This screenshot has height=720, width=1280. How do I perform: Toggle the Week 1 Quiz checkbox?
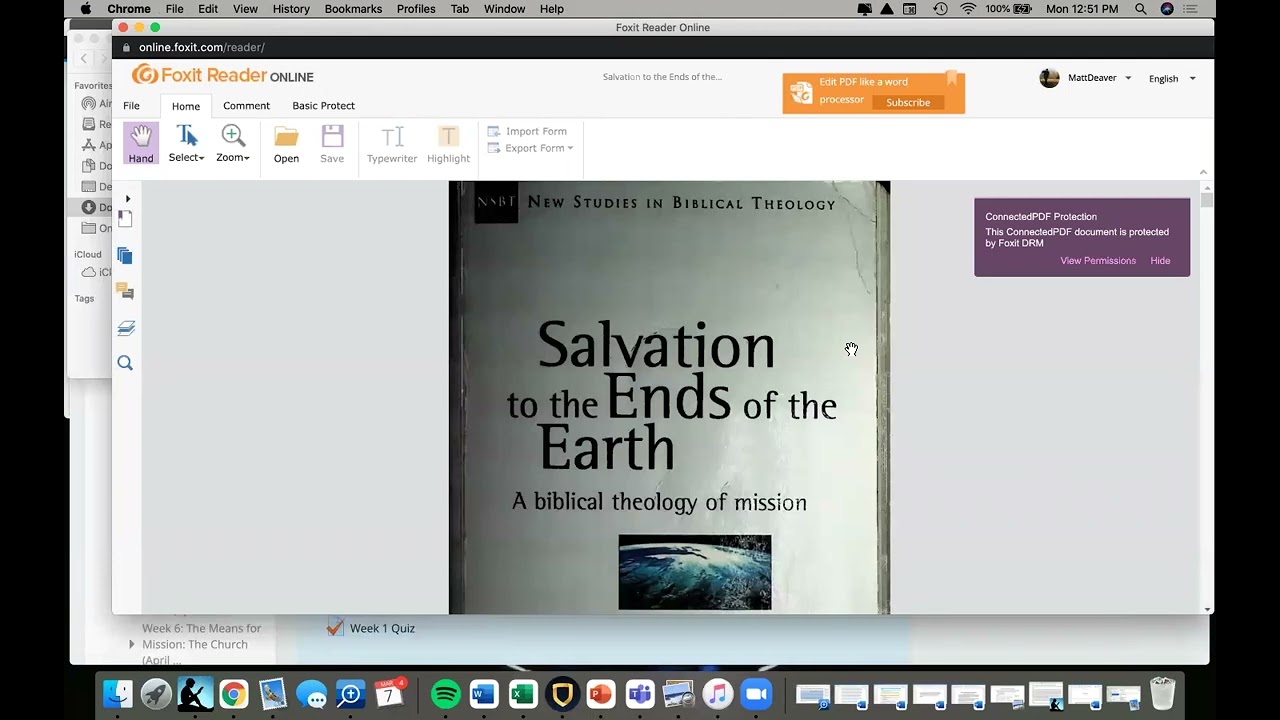click(335, 628)
